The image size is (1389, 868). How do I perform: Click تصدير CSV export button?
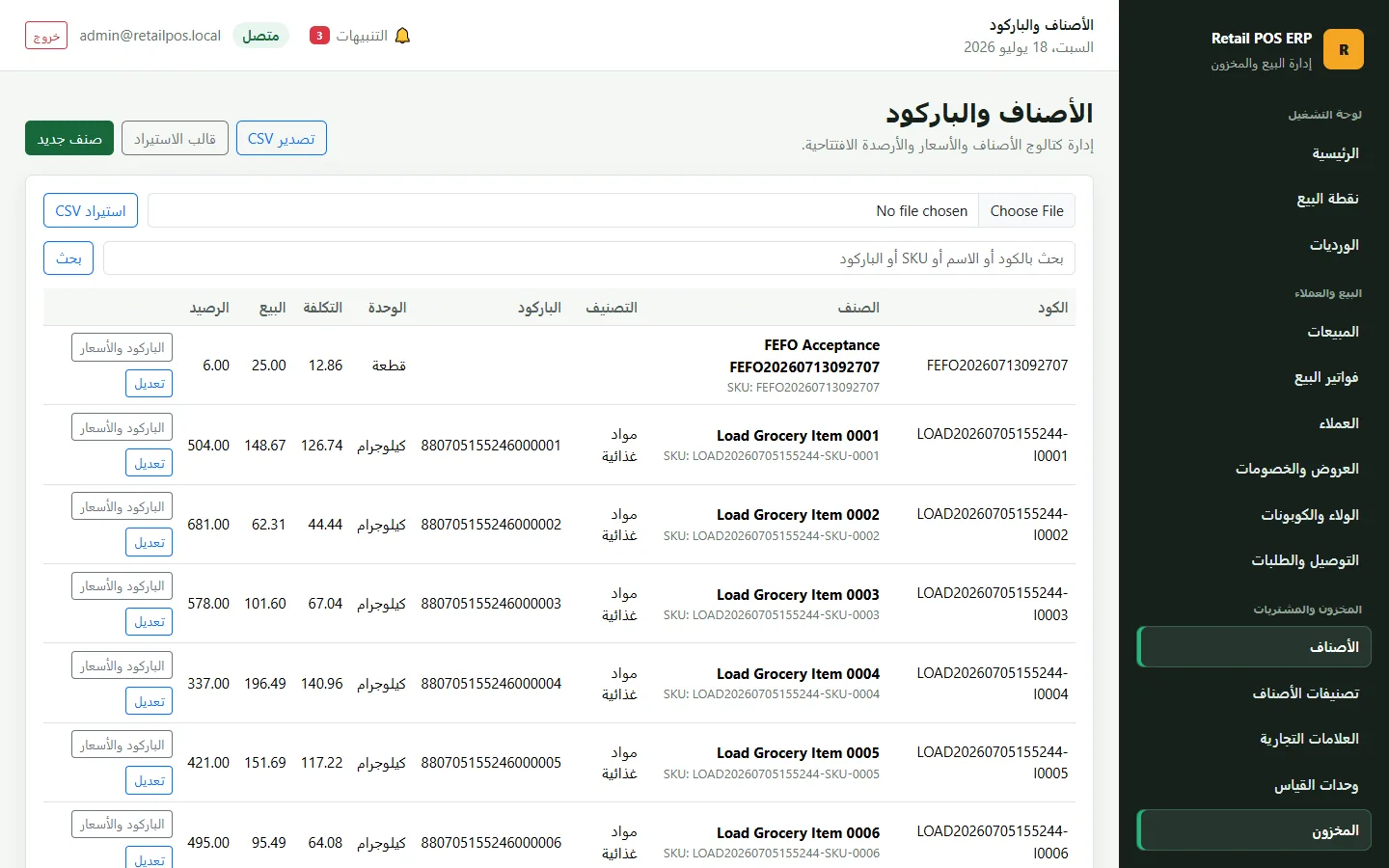click(282, 138)
